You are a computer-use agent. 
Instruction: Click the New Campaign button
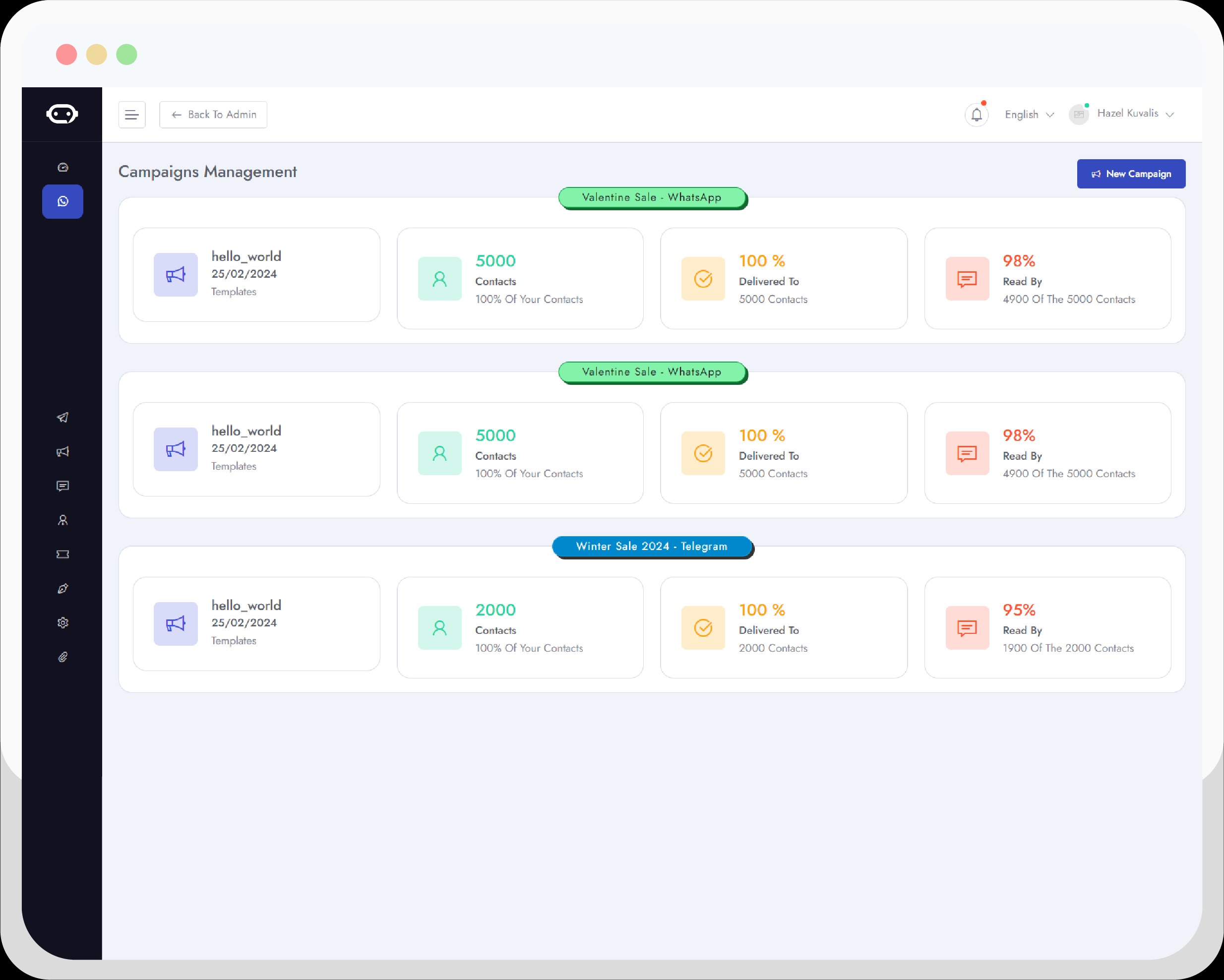point(1130,174)
